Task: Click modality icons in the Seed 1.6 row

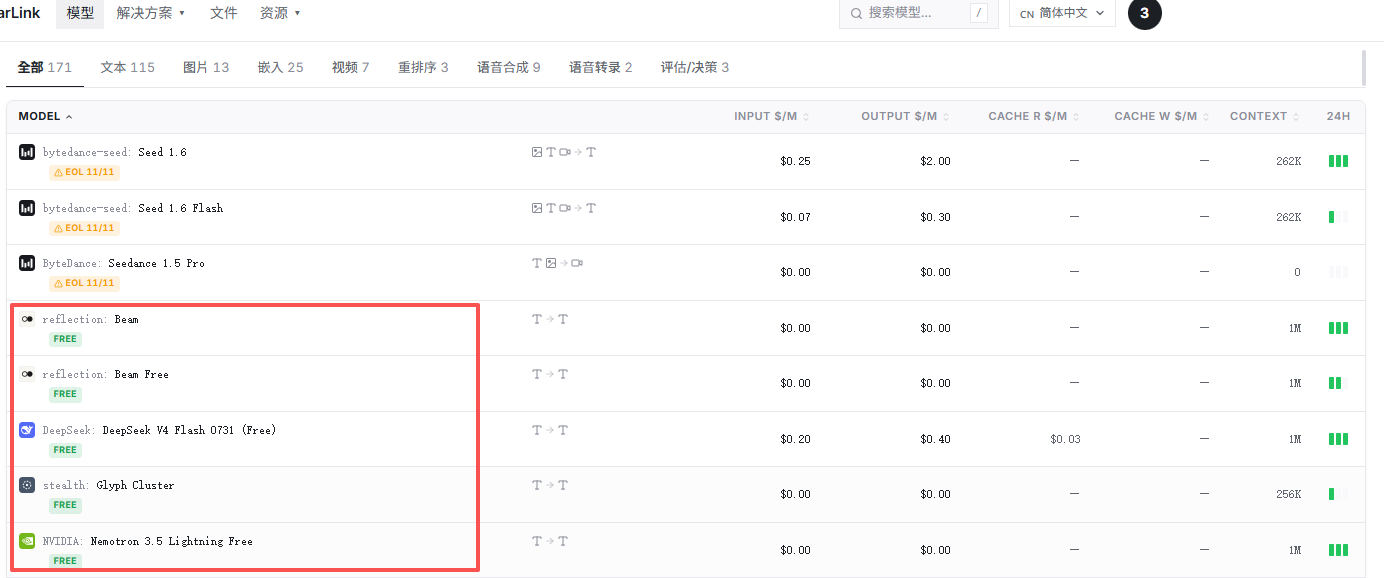Action: [x=564, y=152]
